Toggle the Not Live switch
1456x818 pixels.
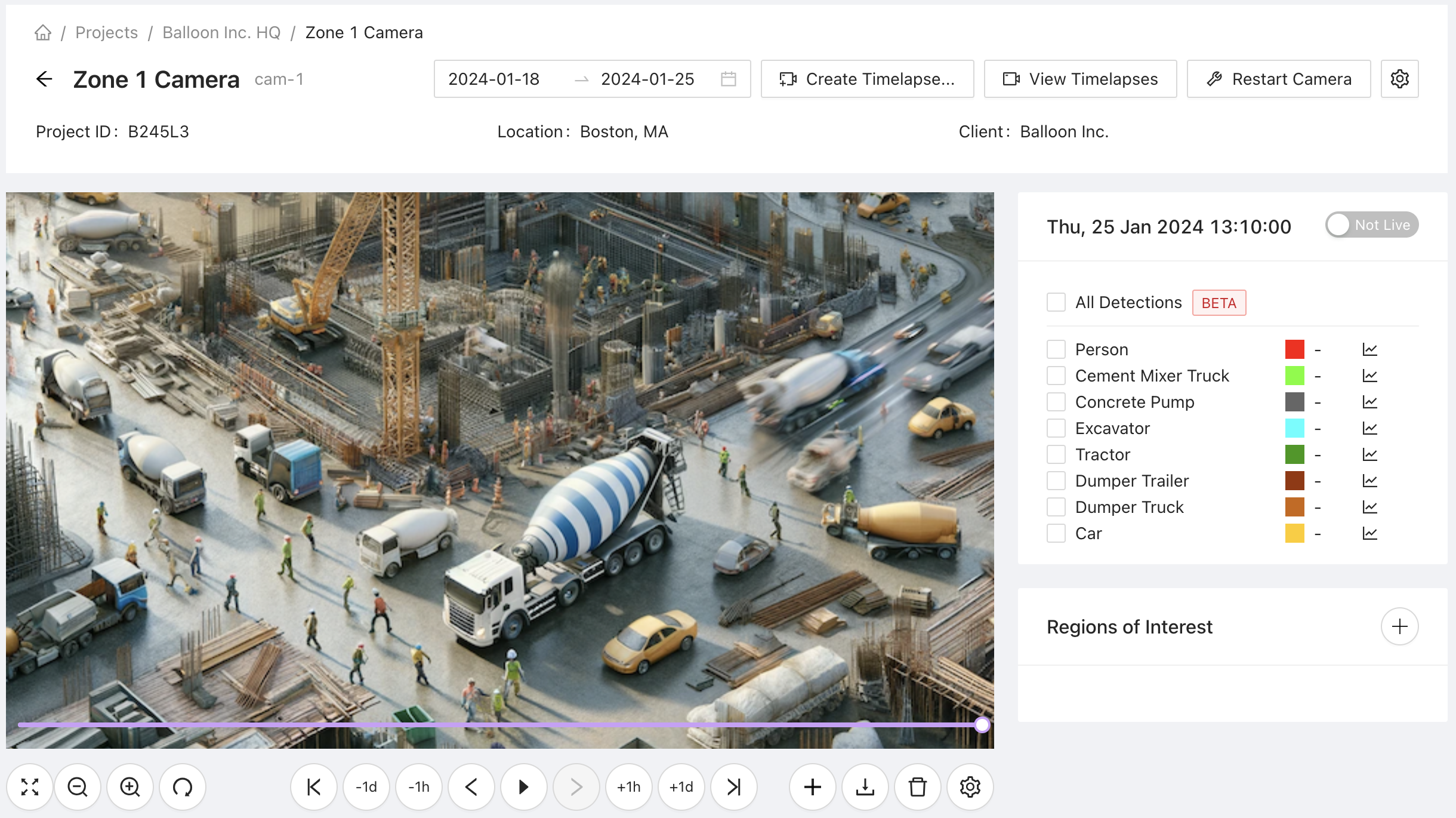click(1371, 225)
